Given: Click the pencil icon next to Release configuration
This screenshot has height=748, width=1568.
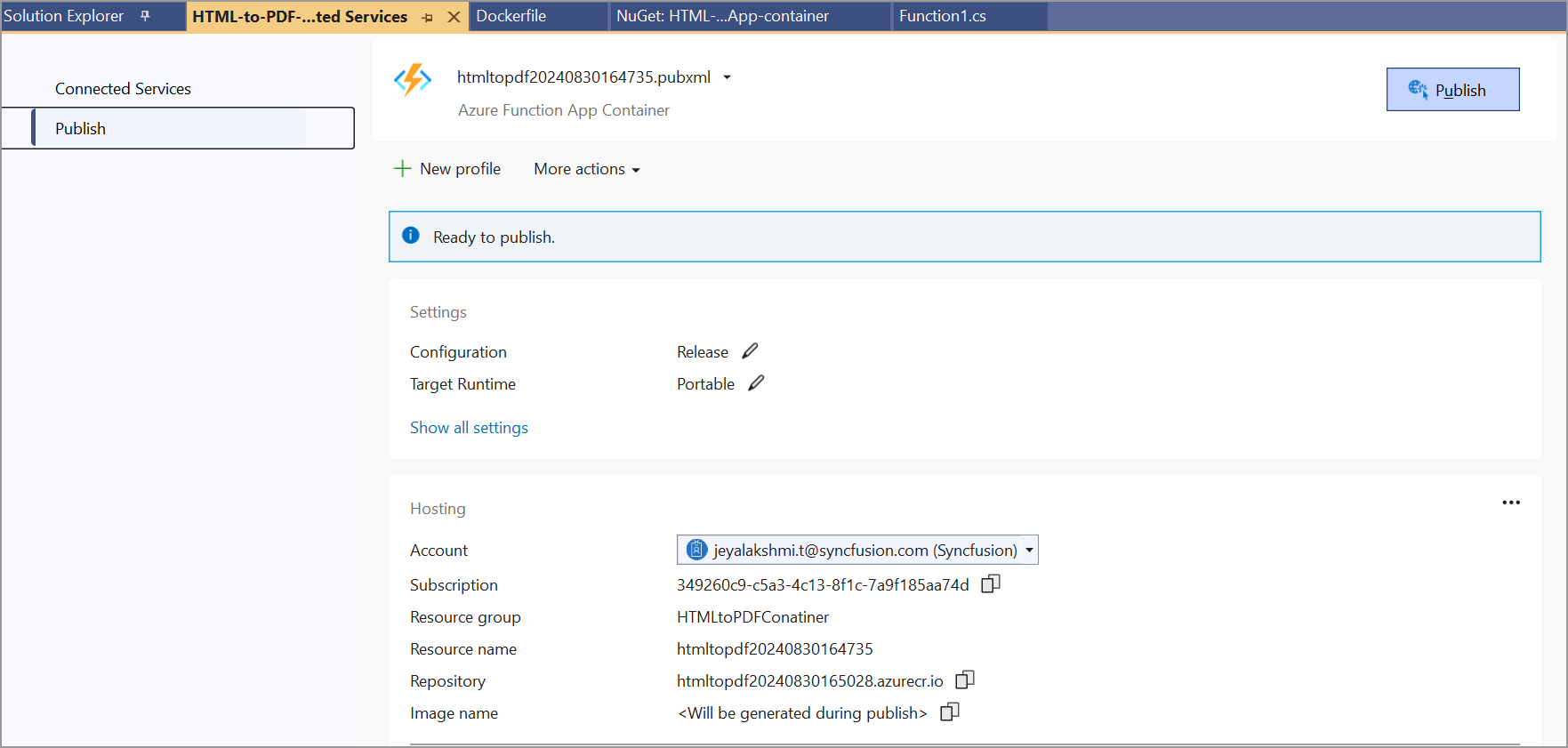Looking at the screenshot, I should point(750,351).
